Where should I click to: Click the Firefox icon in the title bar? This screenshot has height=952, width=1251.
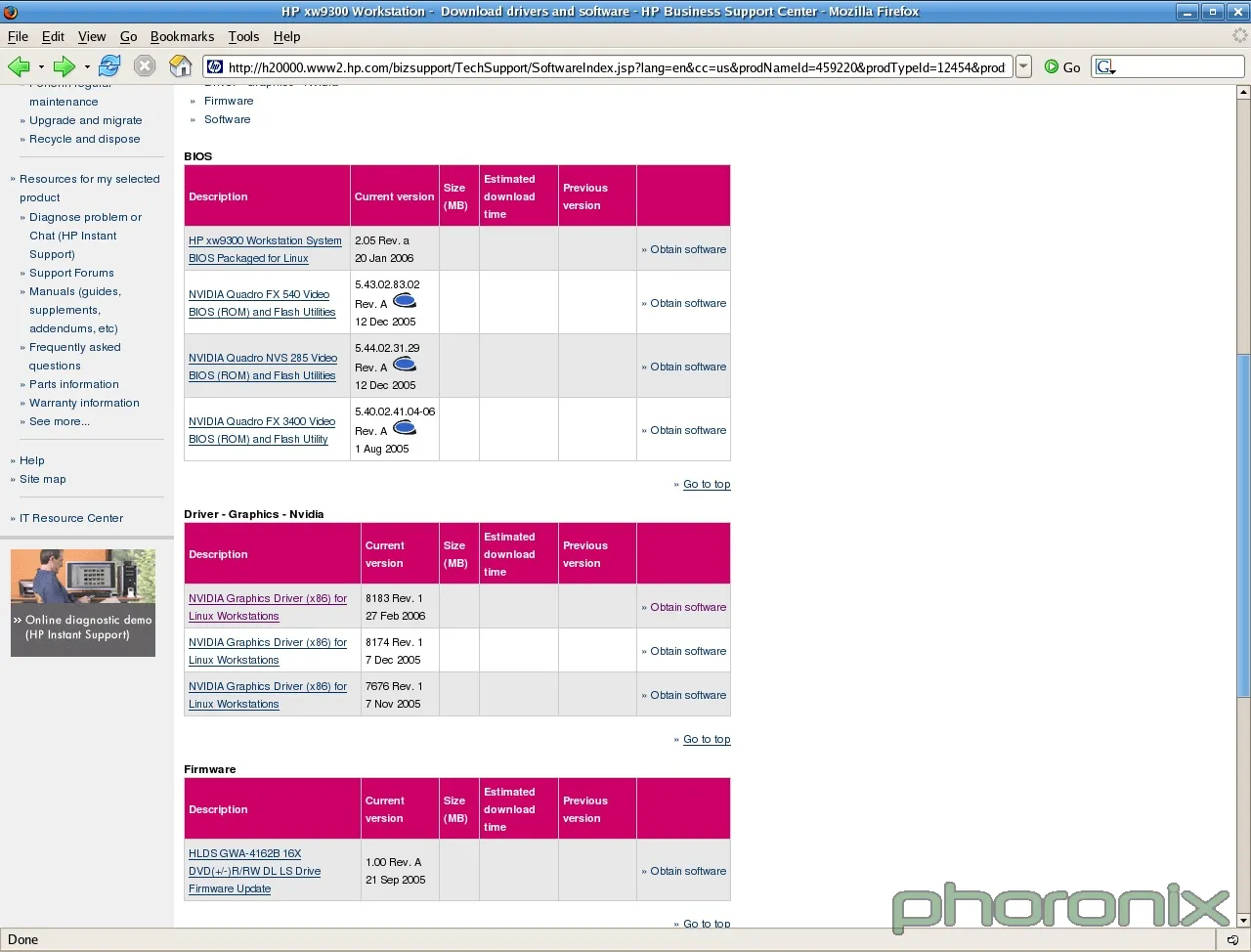(x=11, y=12)
